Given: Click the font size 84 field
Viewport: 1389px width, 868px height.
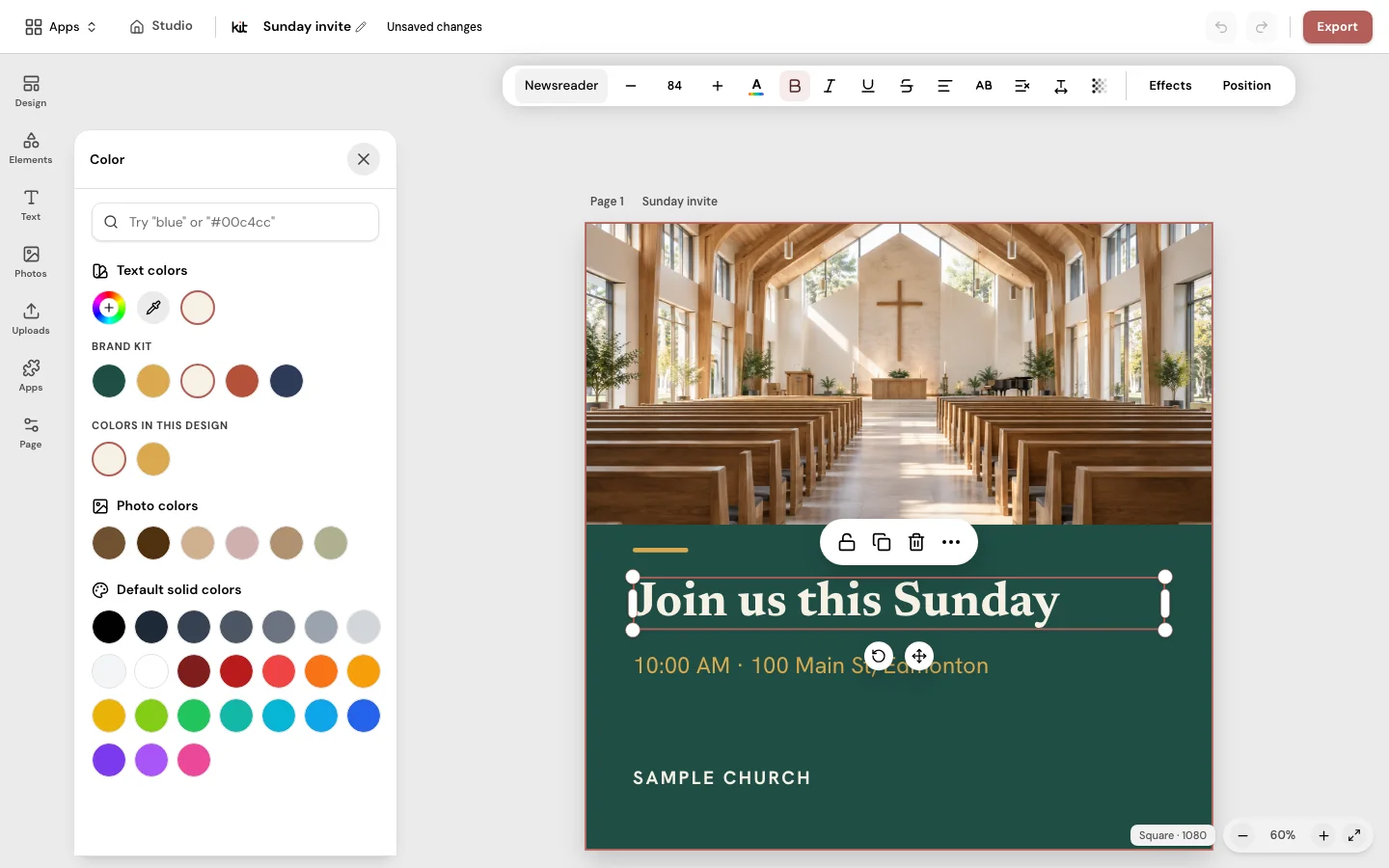Looking at the screenshot, I should pos(674,86).
